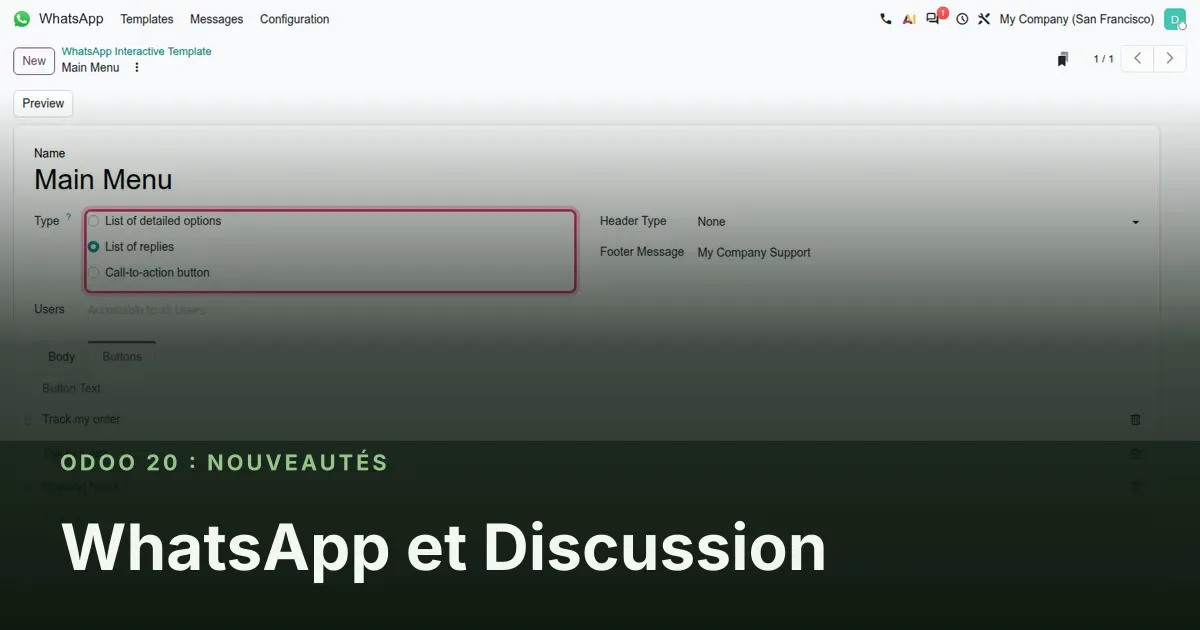Click the WhatsApp app name in navbar
1200x630 pixels.
(71, 19)
